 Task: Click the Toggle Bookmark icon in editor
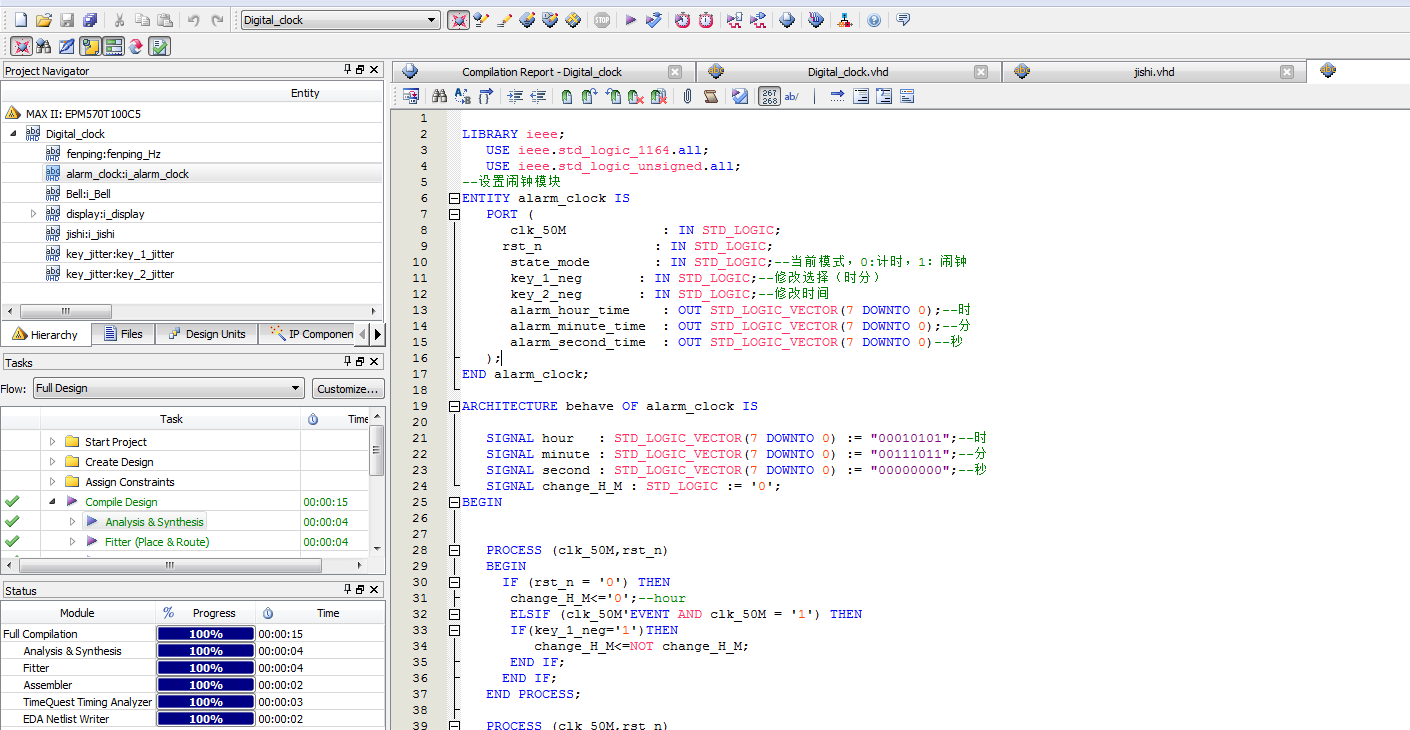[x=566, y=96]
